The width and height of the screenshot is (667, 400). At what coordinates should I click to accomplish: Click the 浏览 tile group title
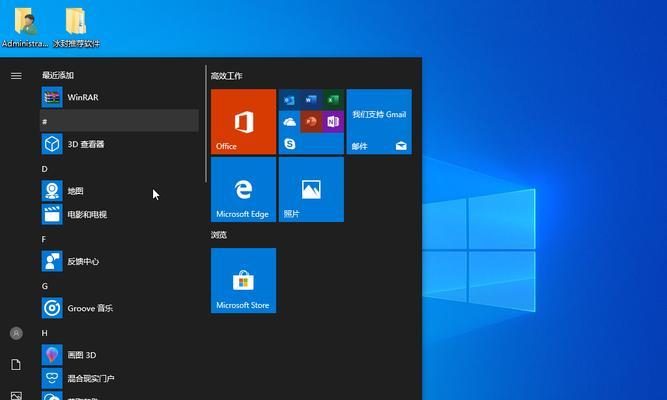[219, 235]
